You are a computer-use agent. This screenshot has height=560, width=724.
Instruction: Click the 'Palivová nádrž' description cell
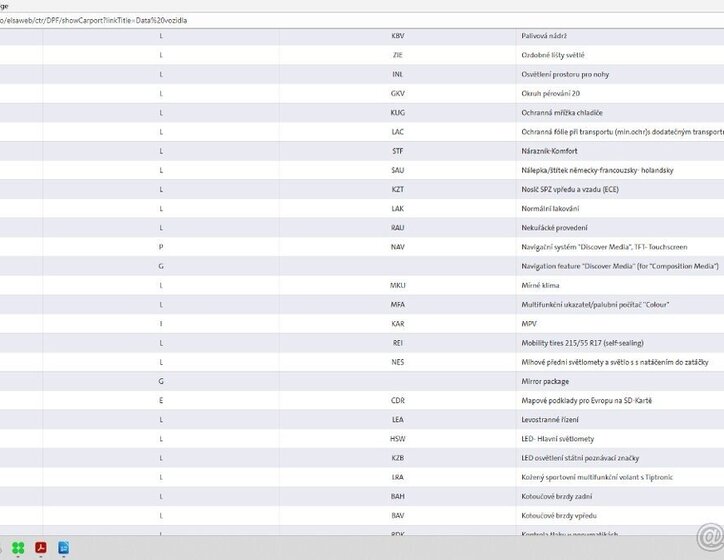click(x=544, y=36)
